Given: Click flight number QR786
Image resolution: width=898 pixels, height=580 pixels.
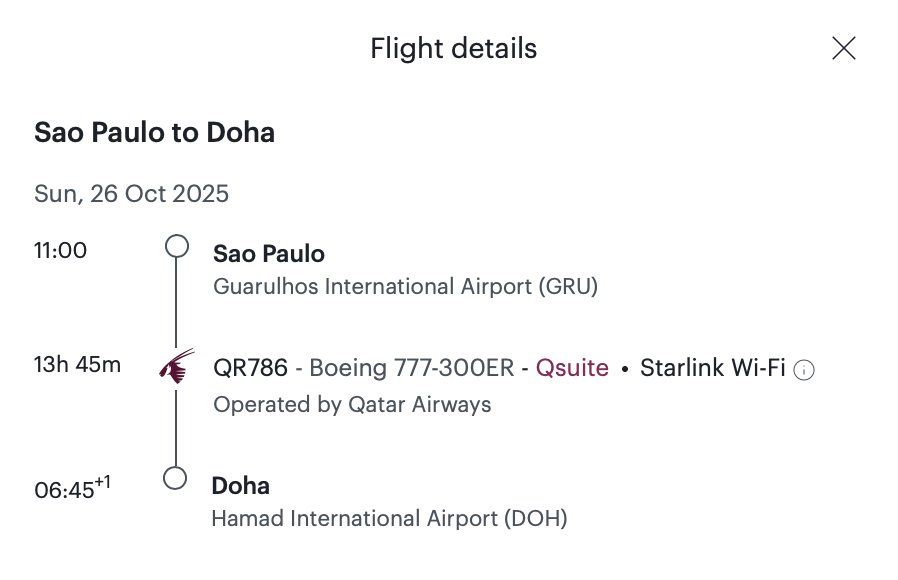Looking at the screenshot, I should [250, 368].
